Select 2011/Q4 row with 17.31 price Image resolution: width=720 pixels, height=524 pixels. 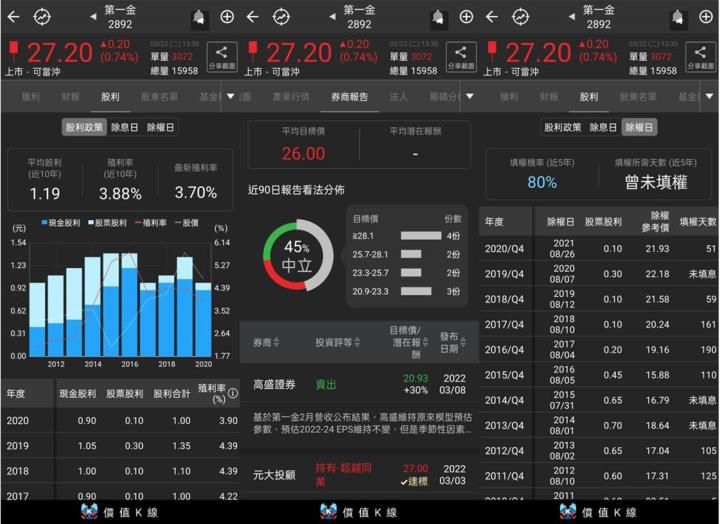(x=599, y=476)
